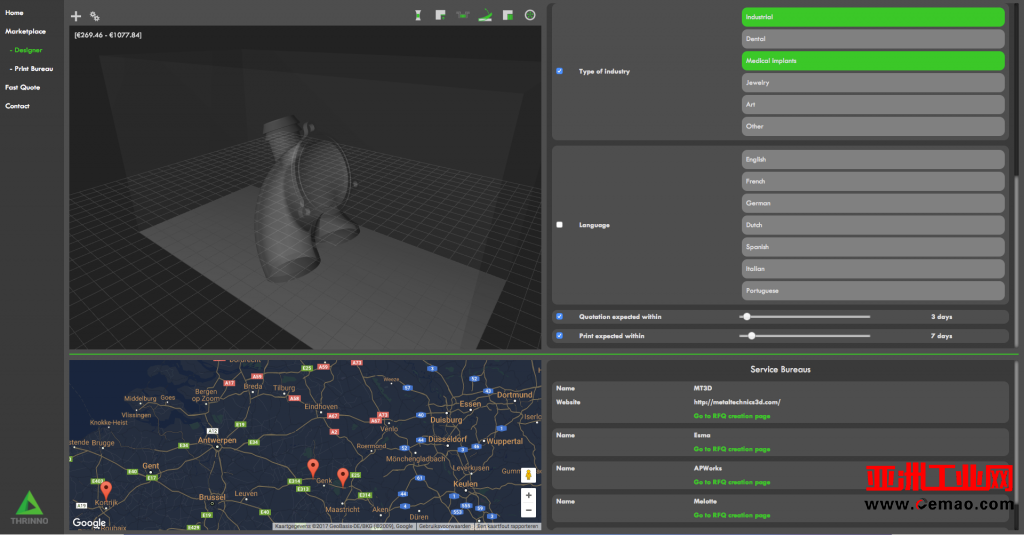Select the Dental industry option

tap(872, 39)
